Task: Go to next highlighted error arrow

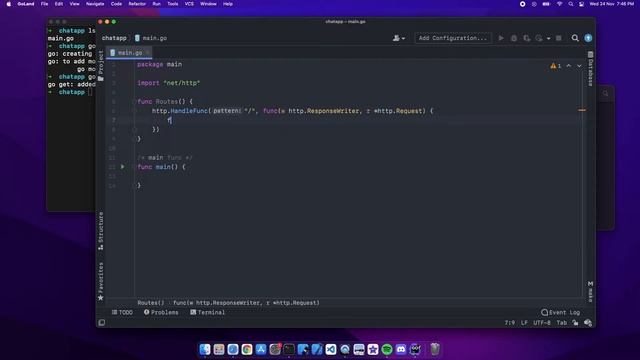Action: click(579, 66)
